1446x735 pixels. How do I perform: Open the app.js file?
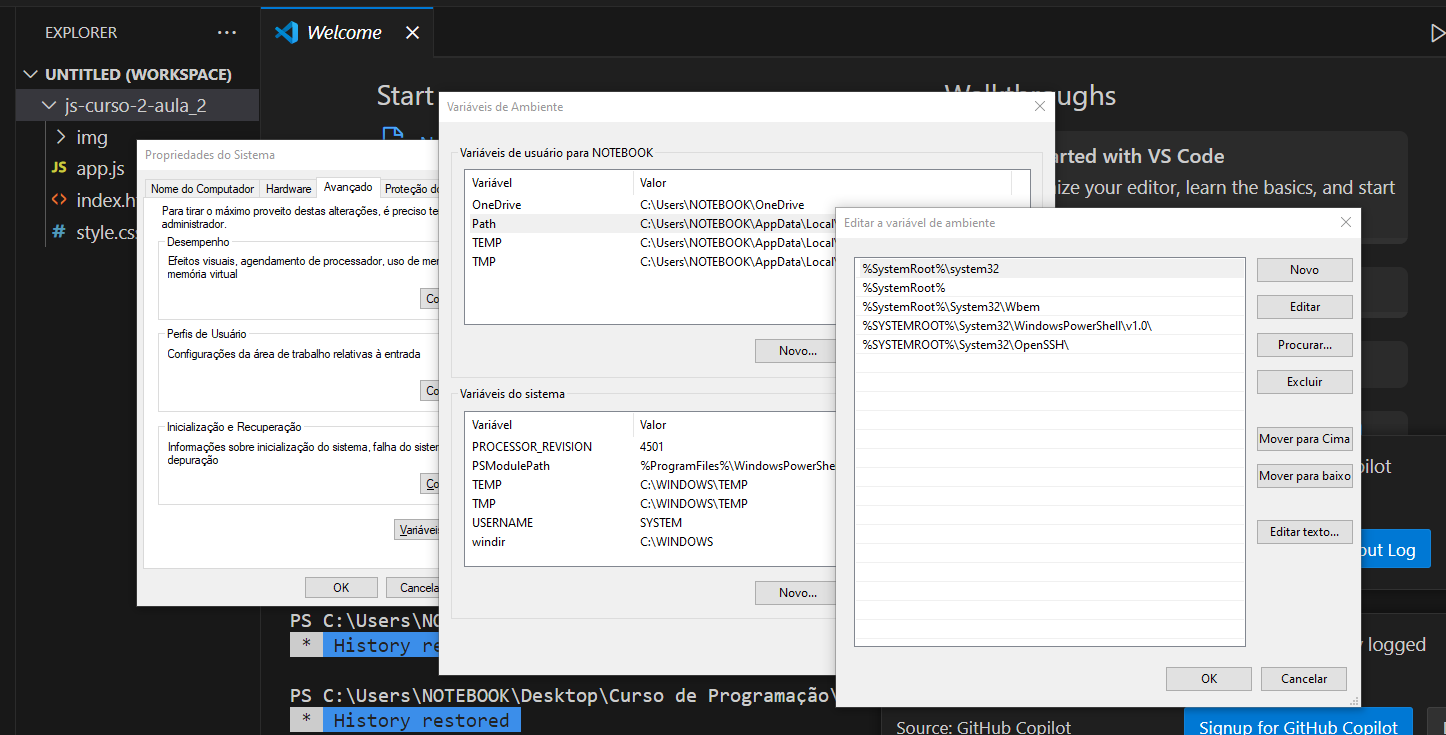100,169
